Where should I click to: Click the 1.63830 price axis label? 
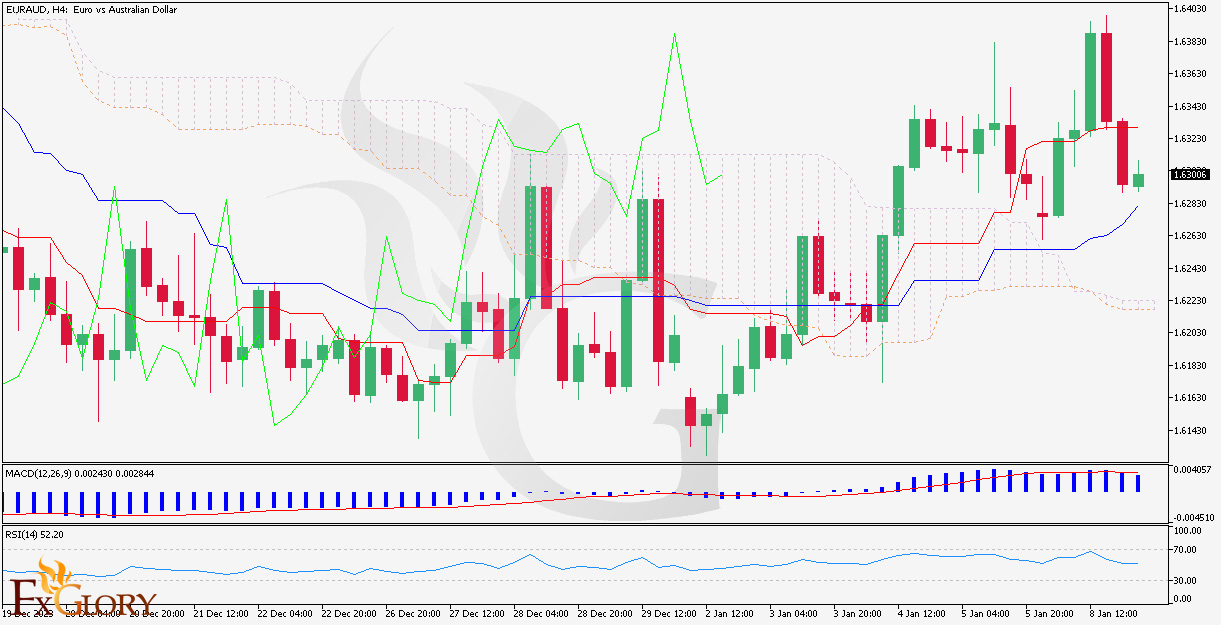(1192, 41)
